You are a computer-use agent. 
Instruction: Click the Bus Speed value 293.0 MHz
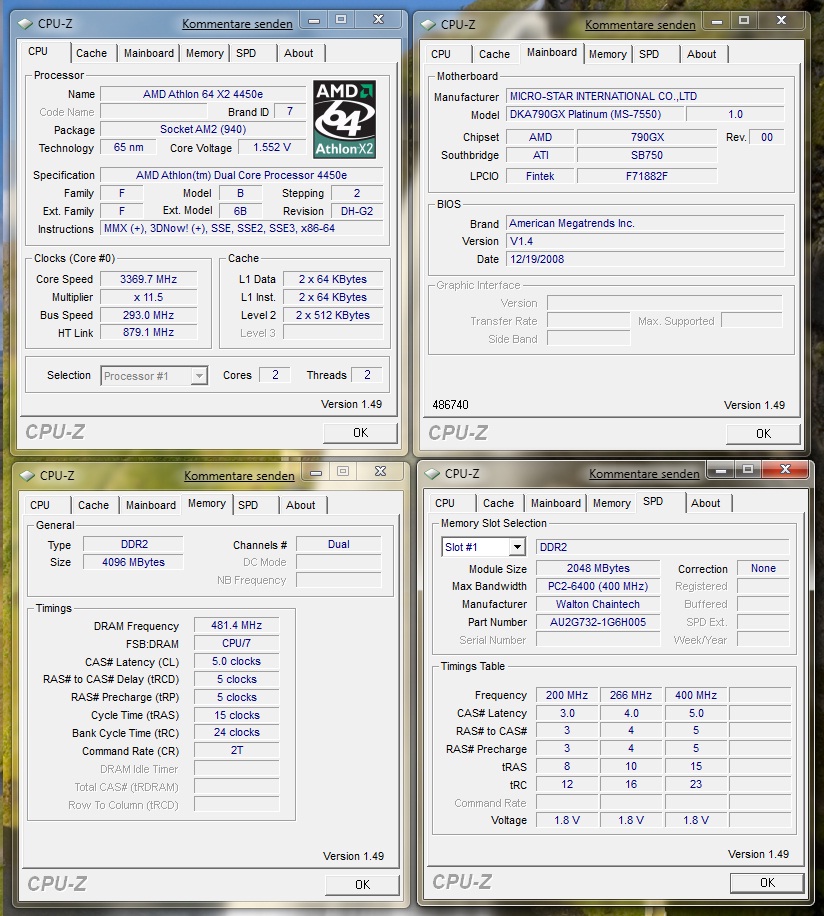[x=148, y=315]
